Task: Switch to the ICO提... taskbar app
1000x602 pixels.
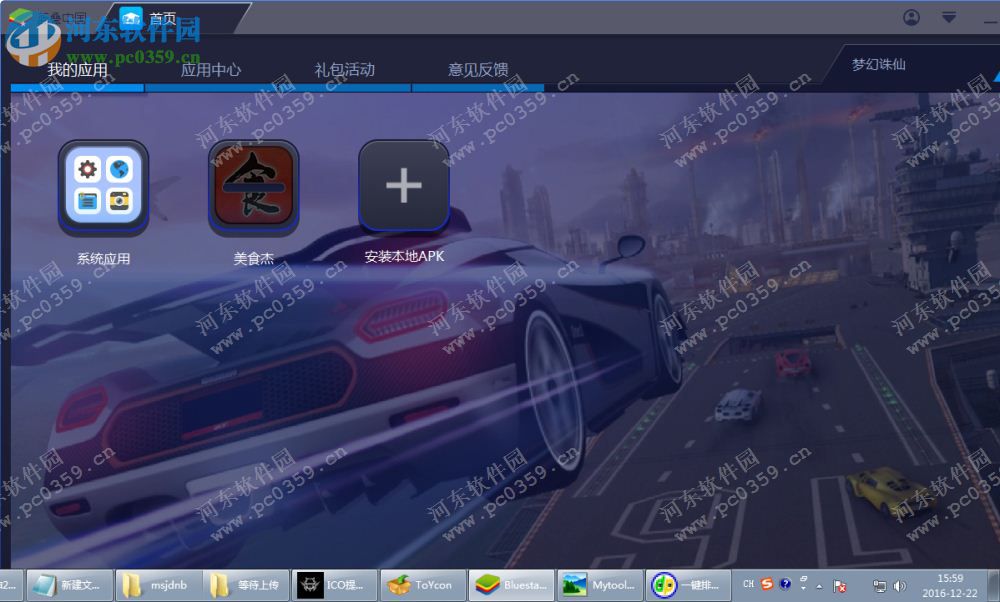Action: (335, 585)
